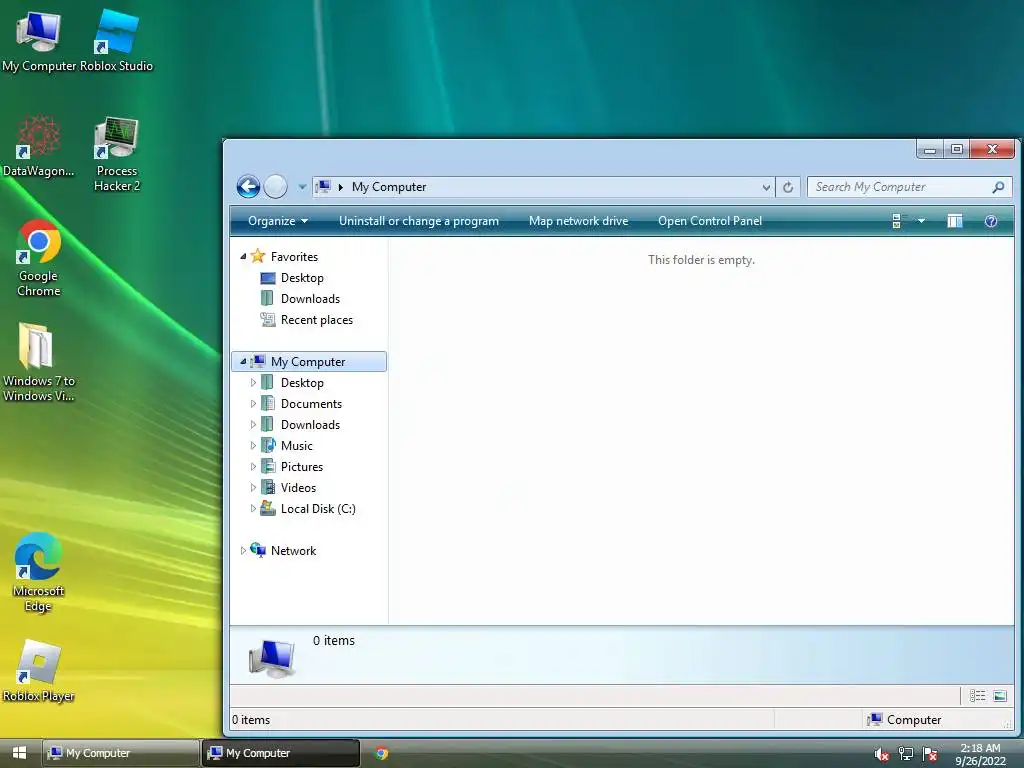
Task: Expand the Network tree node
Action: point(243,551)
